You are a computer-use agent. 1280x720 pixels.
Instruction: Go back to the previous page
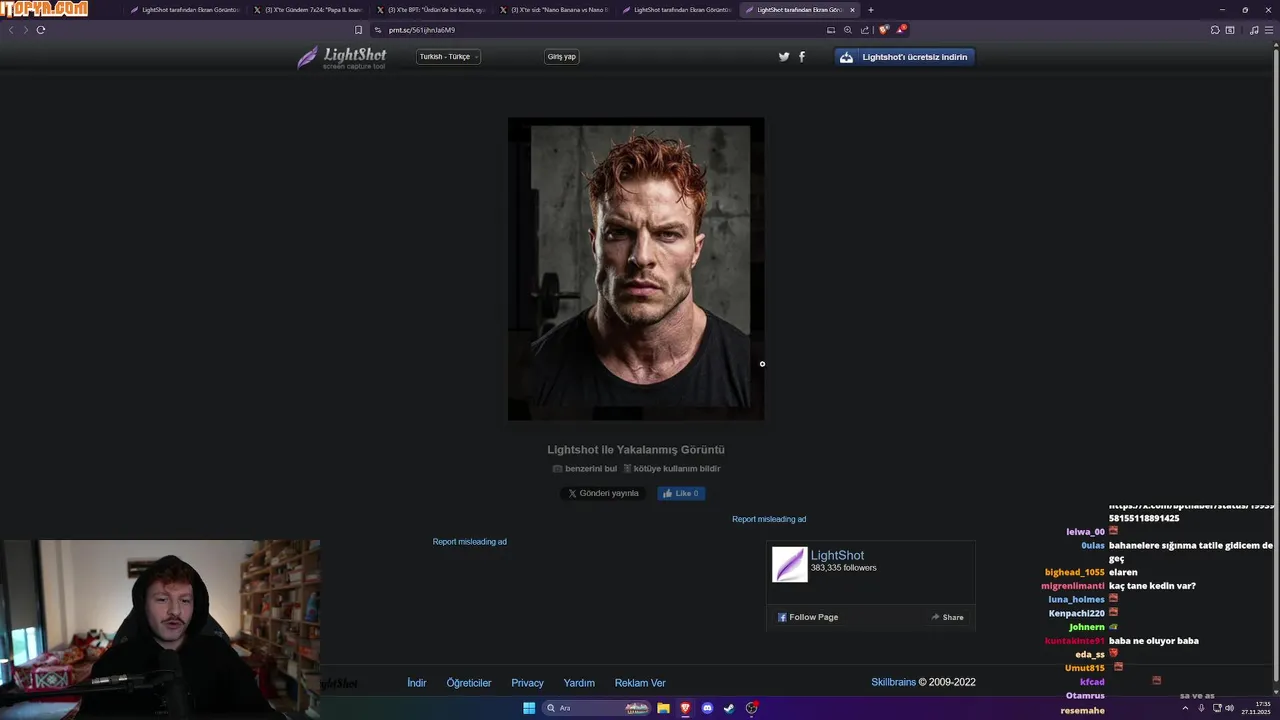11,30
